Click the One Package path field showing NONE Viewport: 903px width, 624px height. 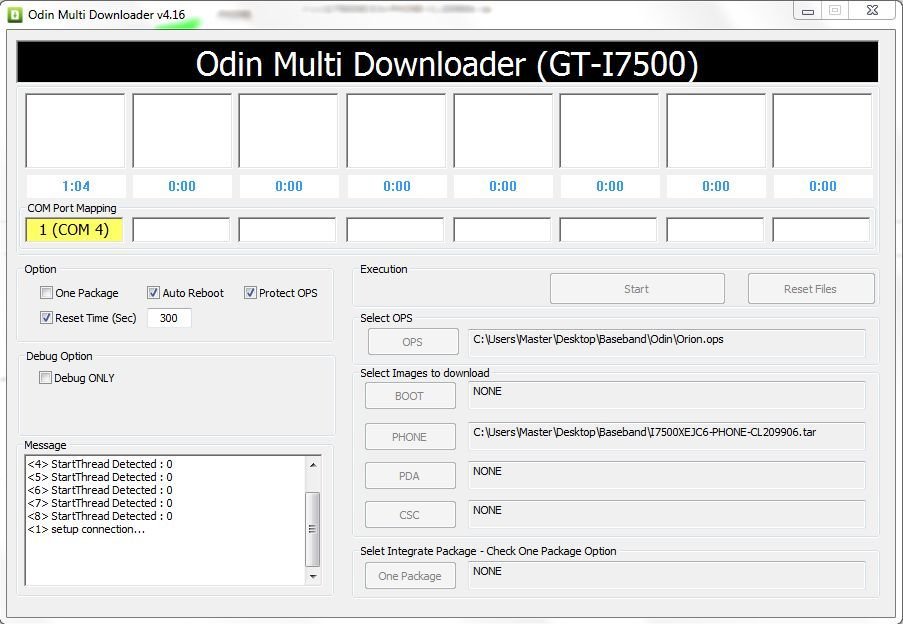click(x=667, y=575)
